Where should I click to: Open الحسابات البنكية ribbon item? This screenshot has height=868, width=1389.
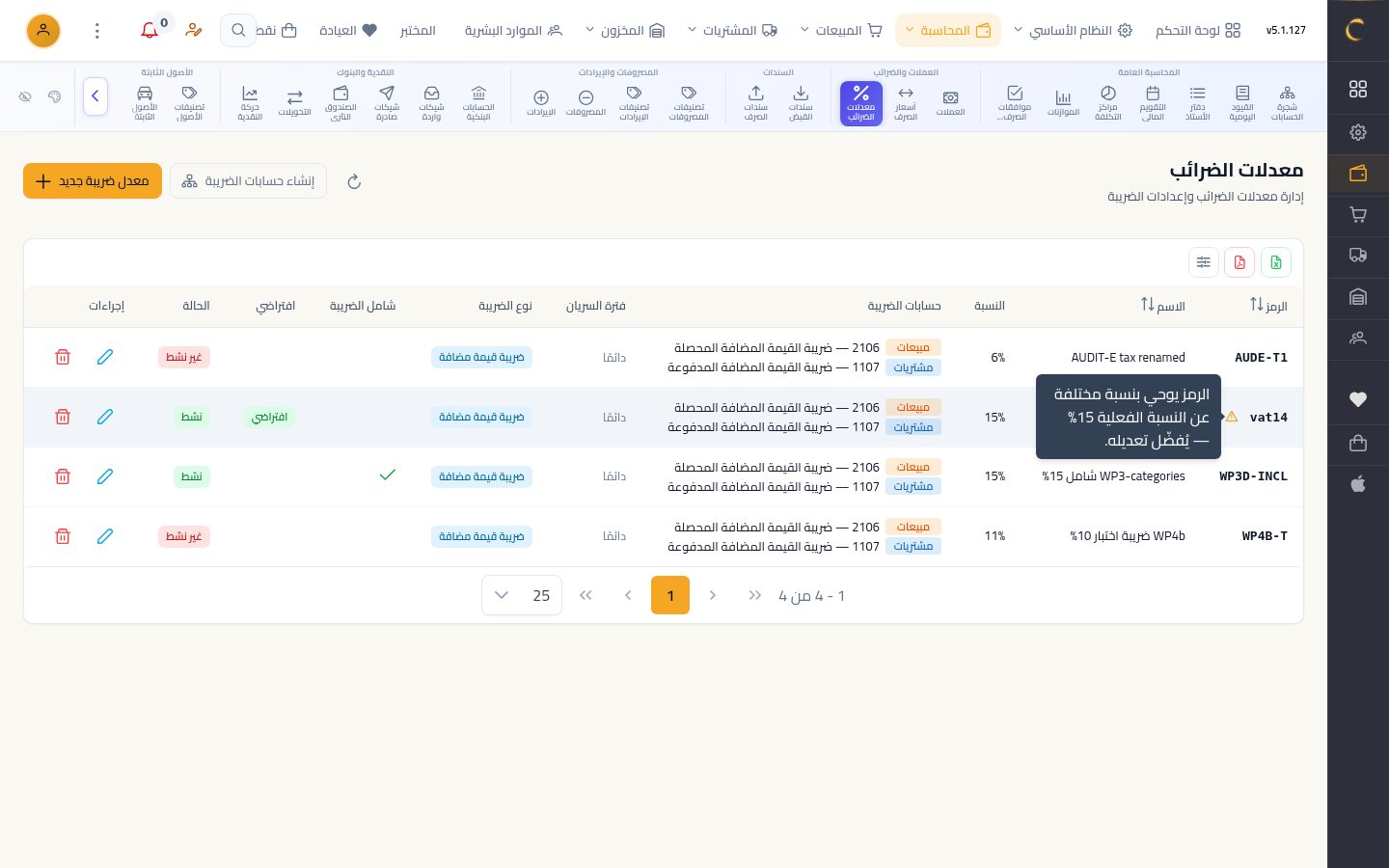pos(478,102)
